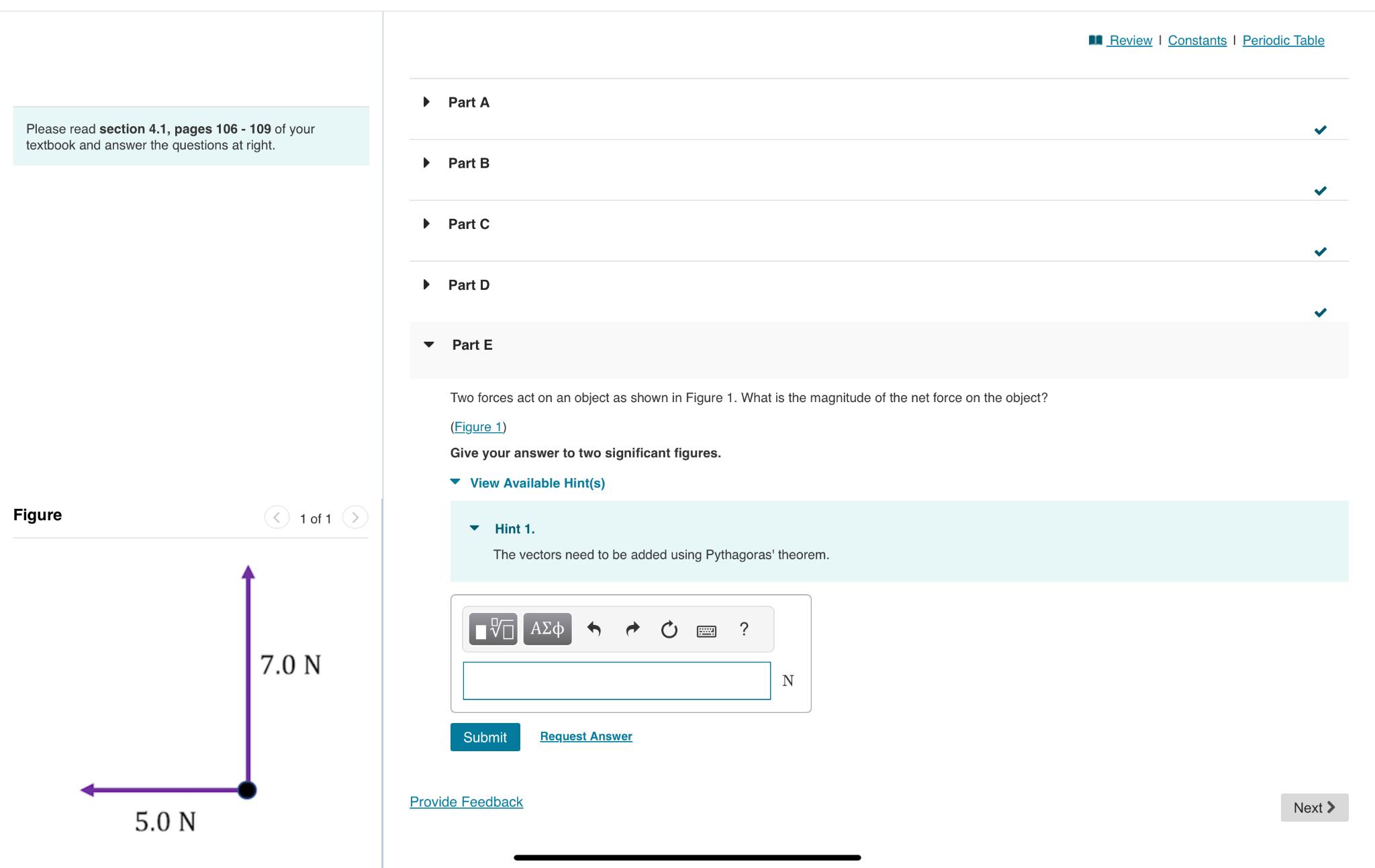Open the Constants link
Screen dimensions: 1375x868
click(x=1197, y=40)
